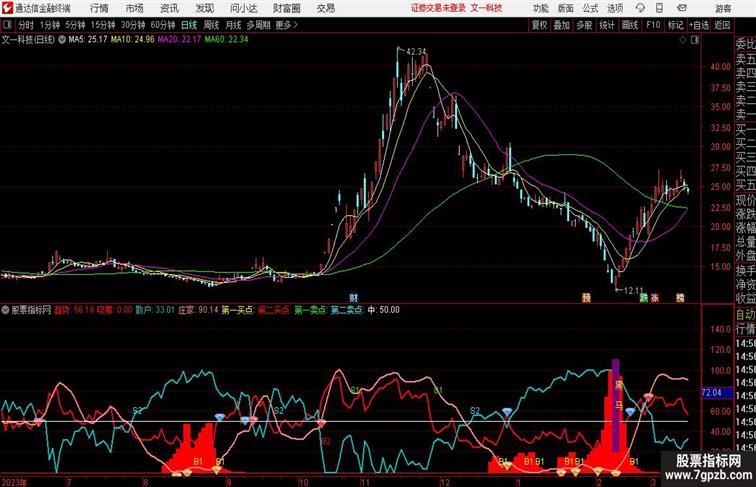This screenshot has width=756, height=487.
Task: Open the 版面 menu
Action: tap(565, 8)
